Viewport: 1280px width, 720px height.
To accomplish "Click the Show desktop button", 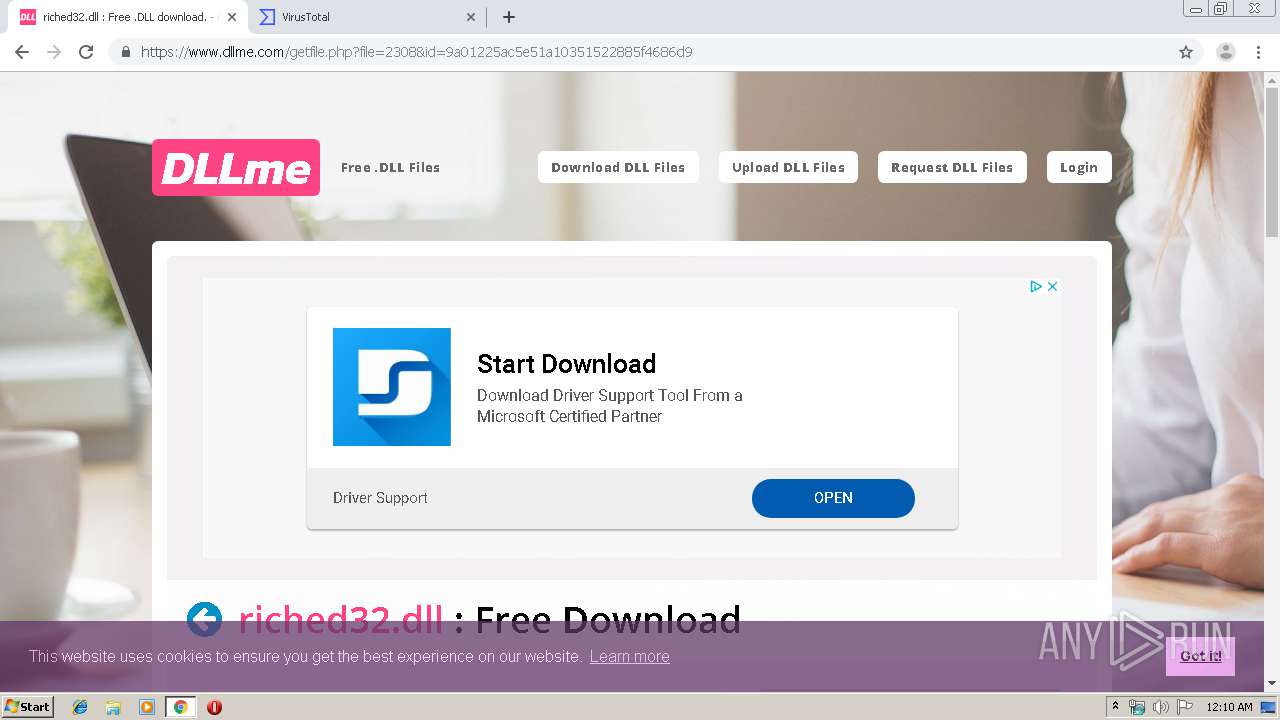I will (x=1269, y=707).
